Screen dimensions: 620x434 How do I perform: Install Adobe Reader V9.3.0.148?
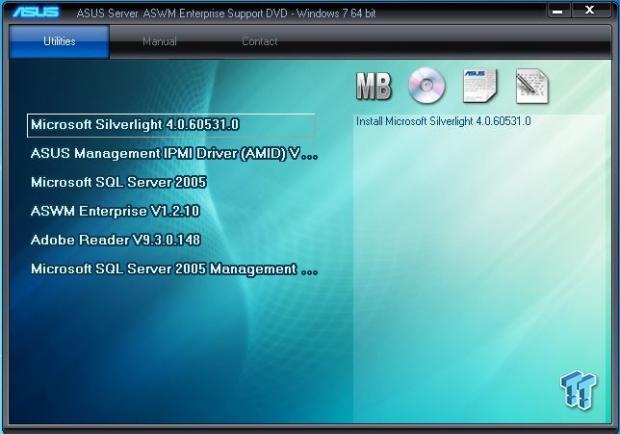(115, 240)
